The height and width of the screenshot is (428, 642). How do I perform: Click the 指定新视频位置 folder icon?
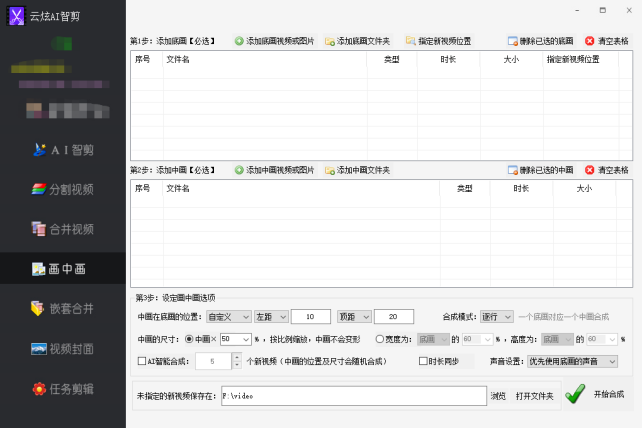click(411, 41)
